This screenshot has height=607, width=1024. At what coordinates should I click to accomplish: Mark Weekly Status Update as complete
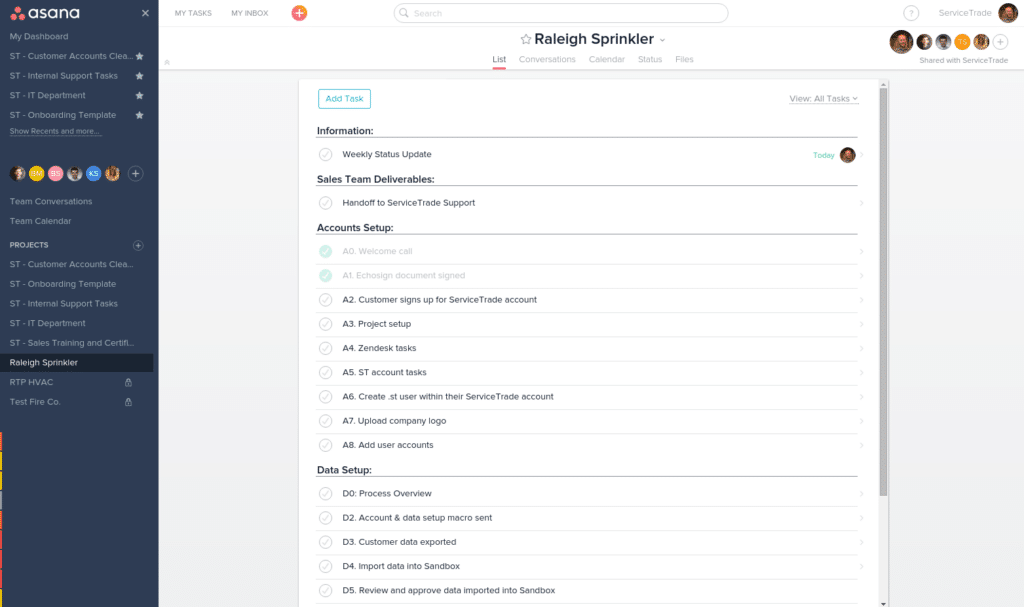(x=325, y=155)
